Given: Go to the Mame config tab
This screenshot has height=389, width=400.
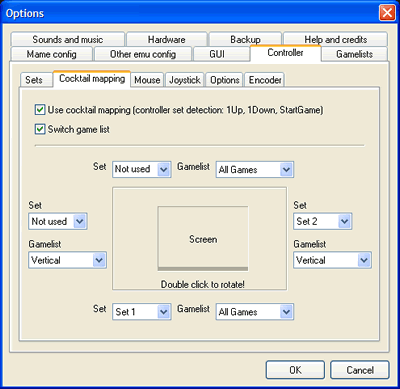Looking at the screenshot, I should (x=52, y=54).
